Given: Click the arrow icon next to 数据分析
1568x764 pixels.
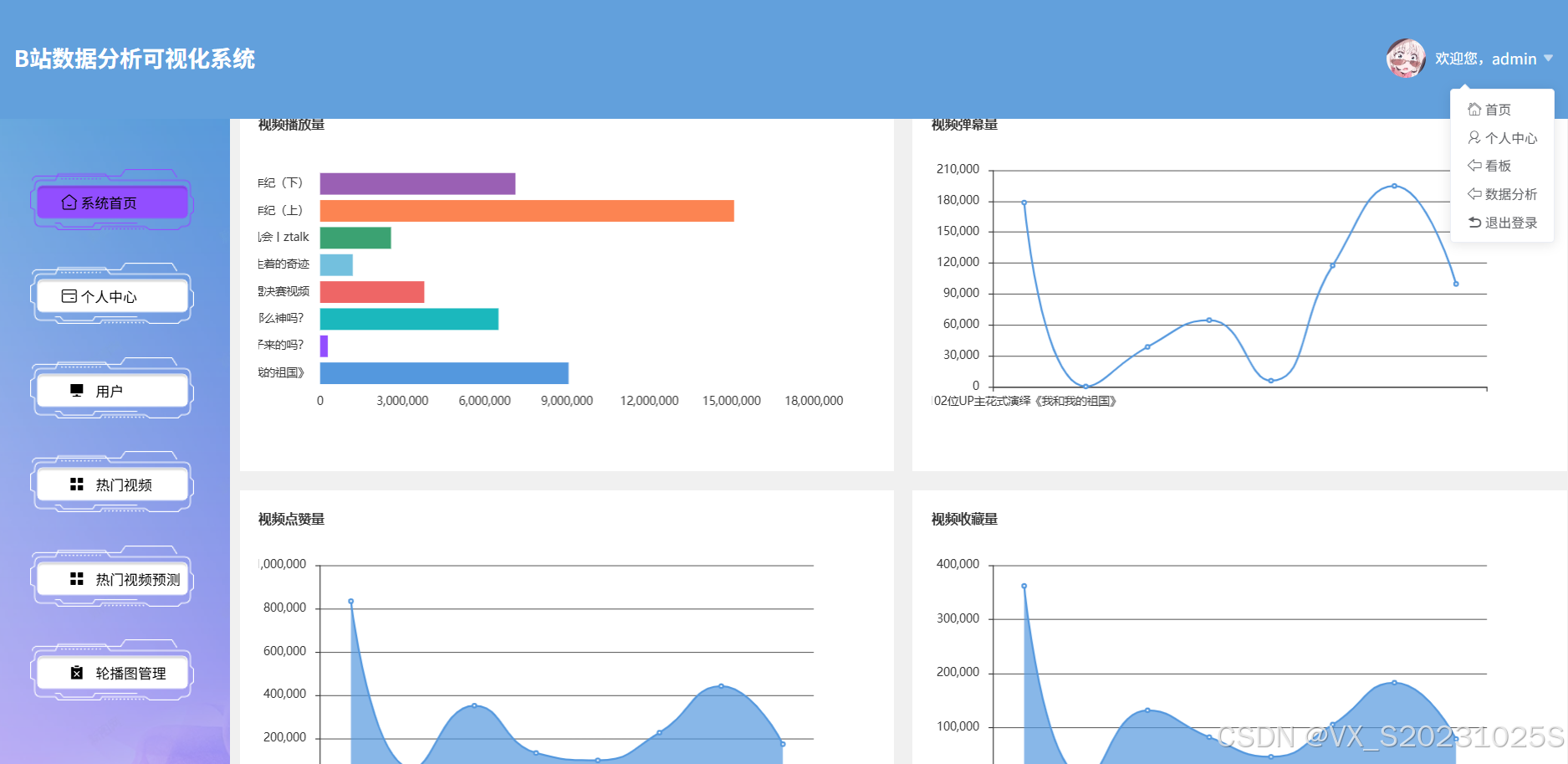Looking at the screenshot, I should coord(1474,193).
